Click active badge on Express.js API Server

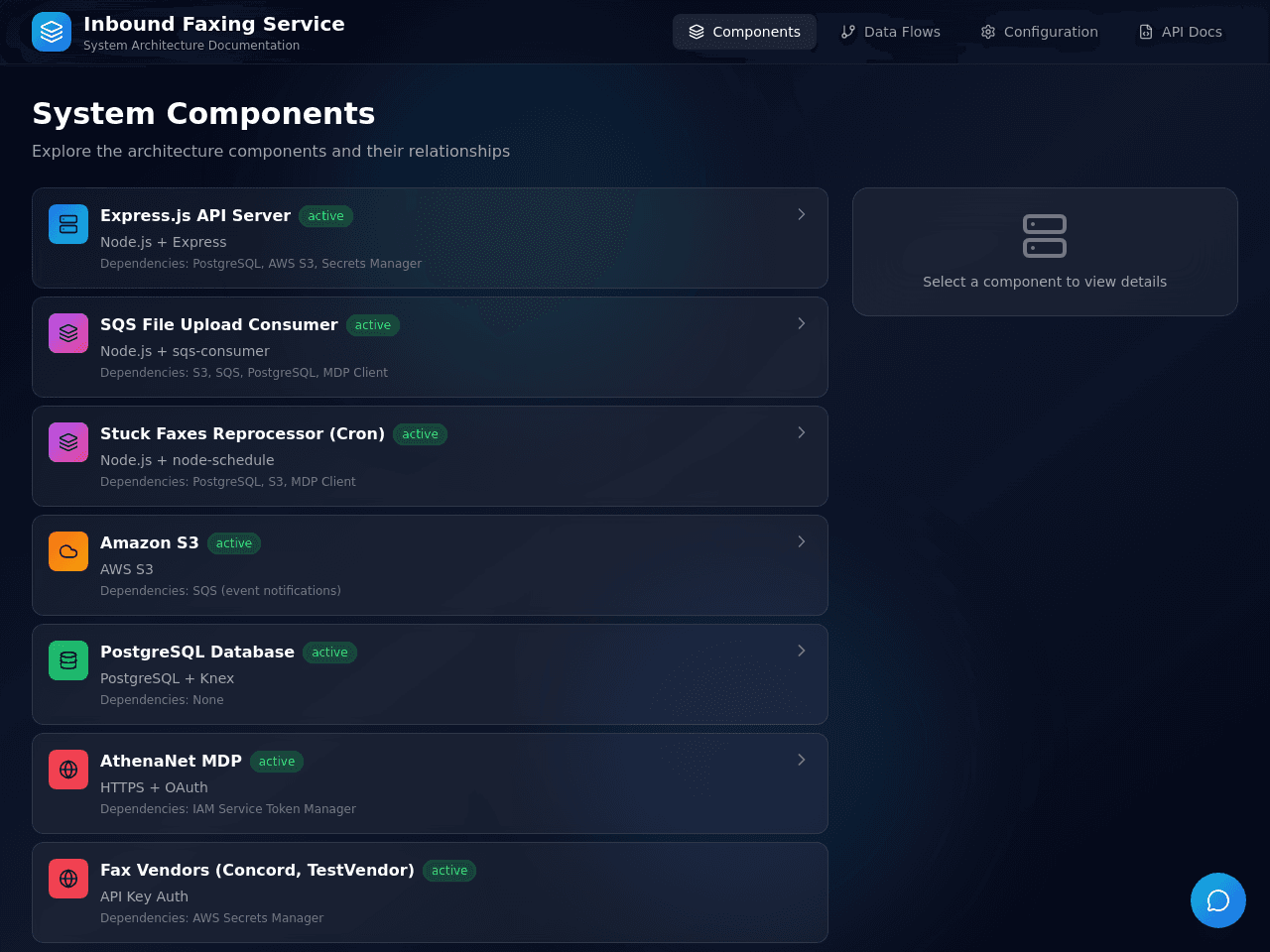coord(325,216)
